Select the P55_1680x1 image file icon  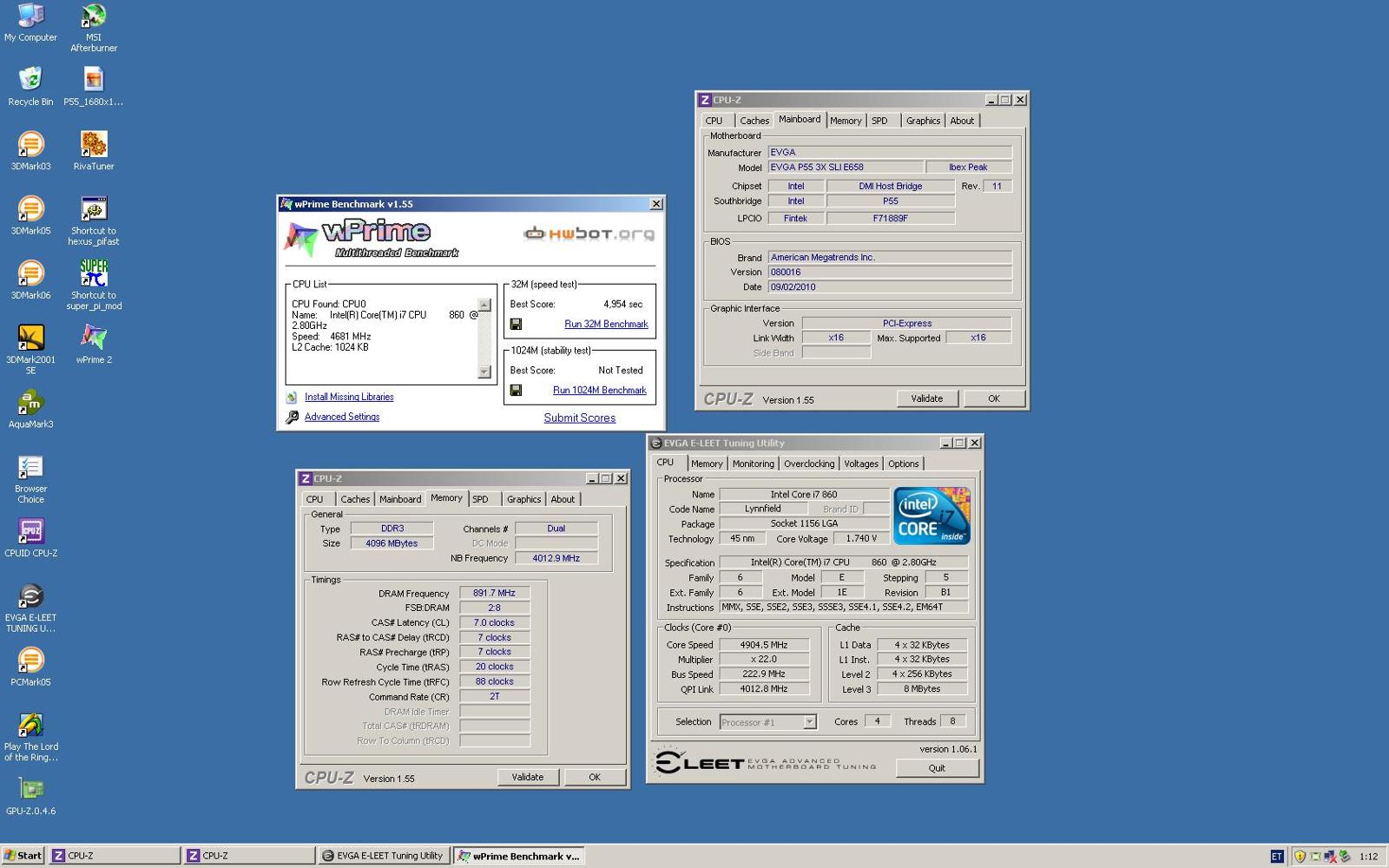94,86
